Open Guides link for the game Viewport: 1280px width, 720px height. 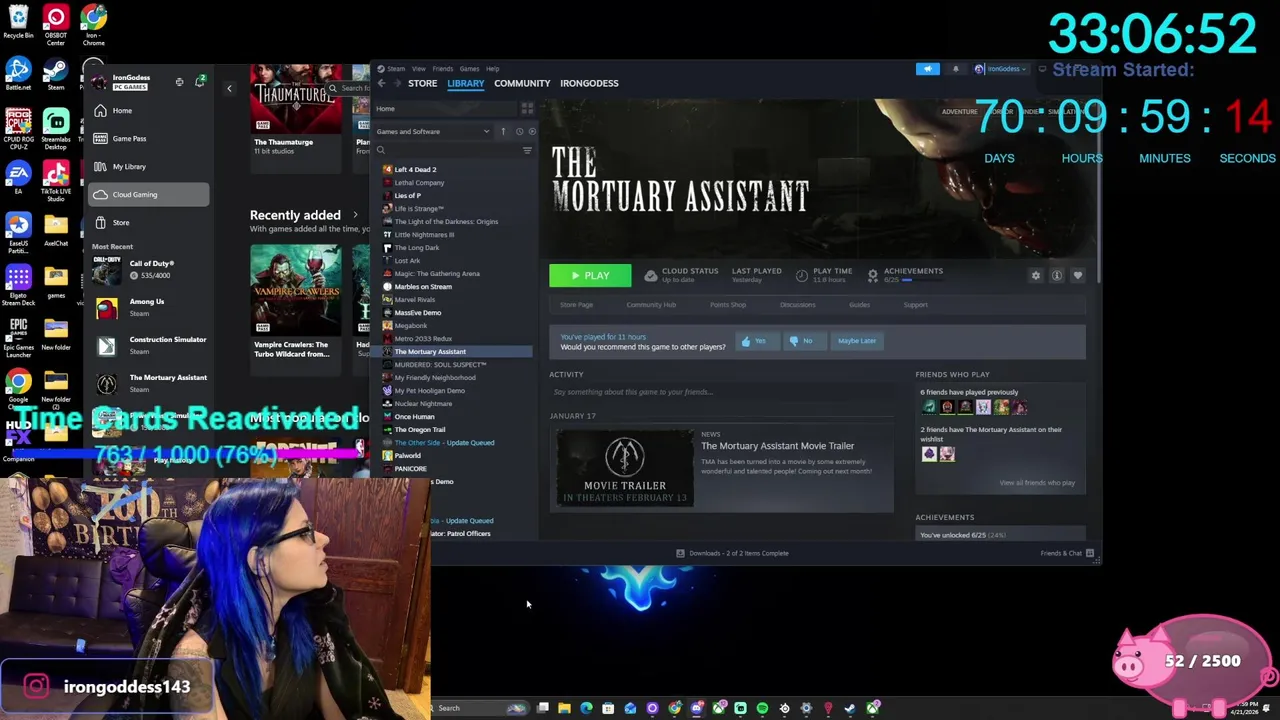859,305
